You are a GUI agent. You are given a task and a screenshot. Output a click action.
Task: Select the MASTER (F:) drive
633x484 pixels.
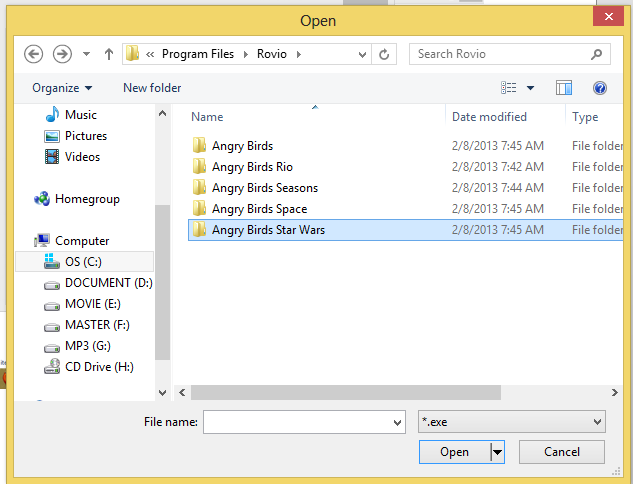coord(87,325)
